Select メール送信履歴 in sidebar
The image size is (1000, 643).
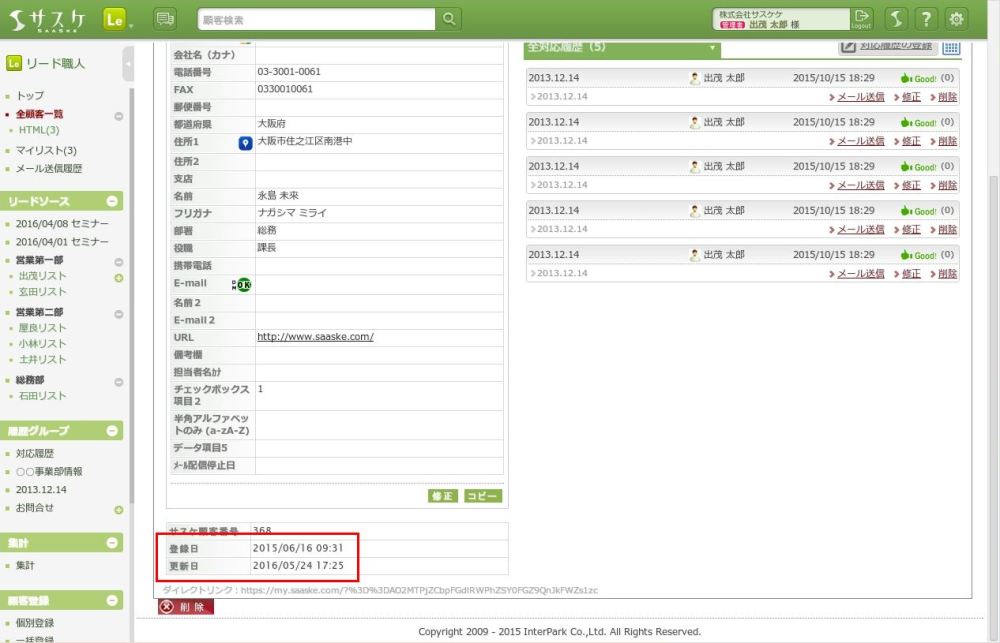coord(49,169)
